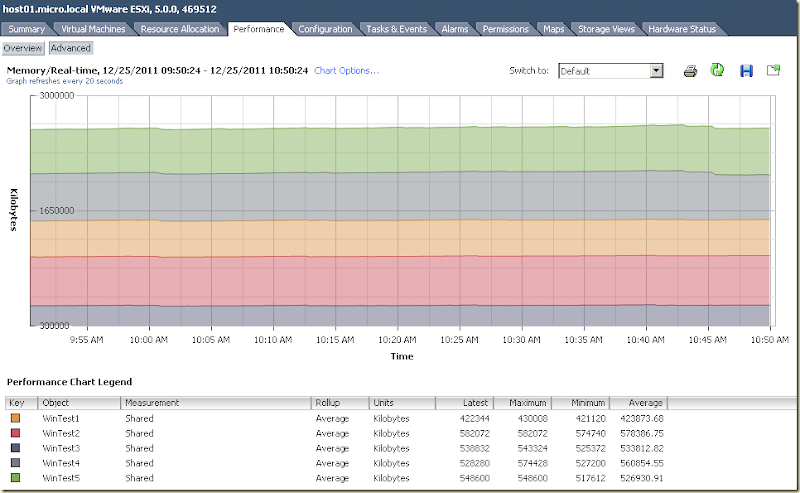Open Chart Options link

coord(346,70)
